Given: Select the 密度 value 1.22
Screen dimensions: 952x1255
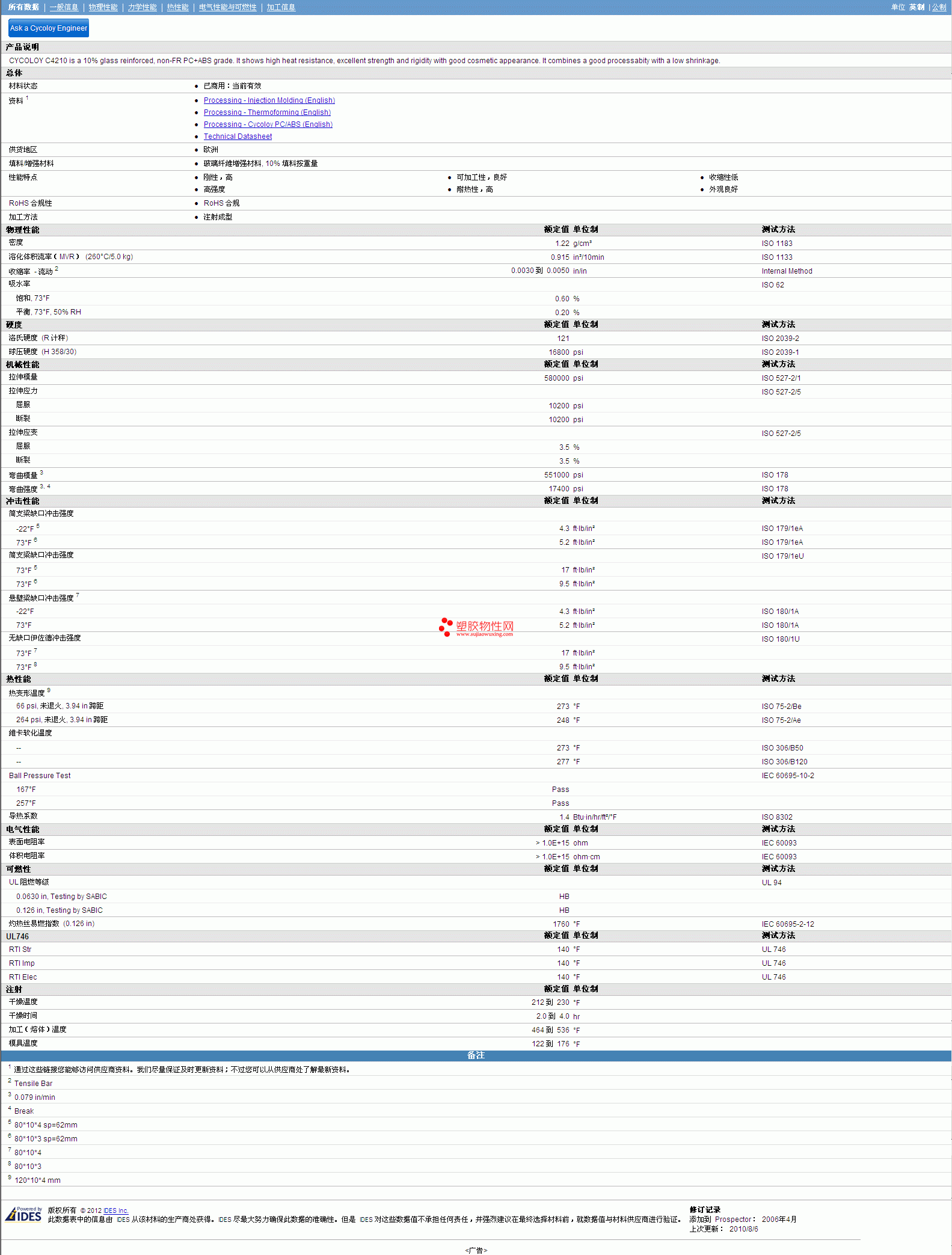Looking at the screenshot, I should pyautogui.click(x=562, y=244).
